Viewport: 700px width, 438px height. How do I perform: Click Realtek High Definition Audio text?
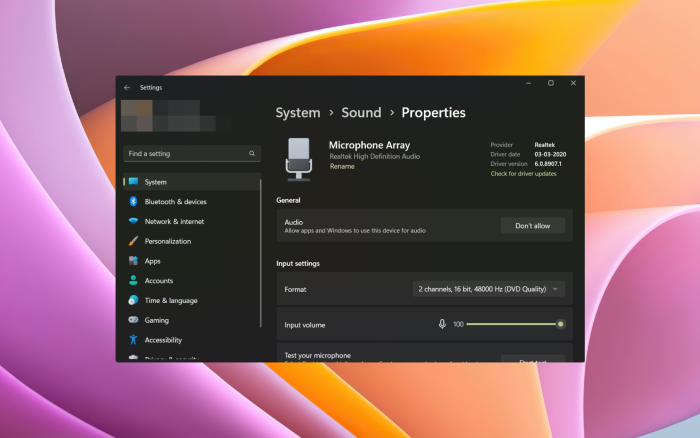(375, 156)
